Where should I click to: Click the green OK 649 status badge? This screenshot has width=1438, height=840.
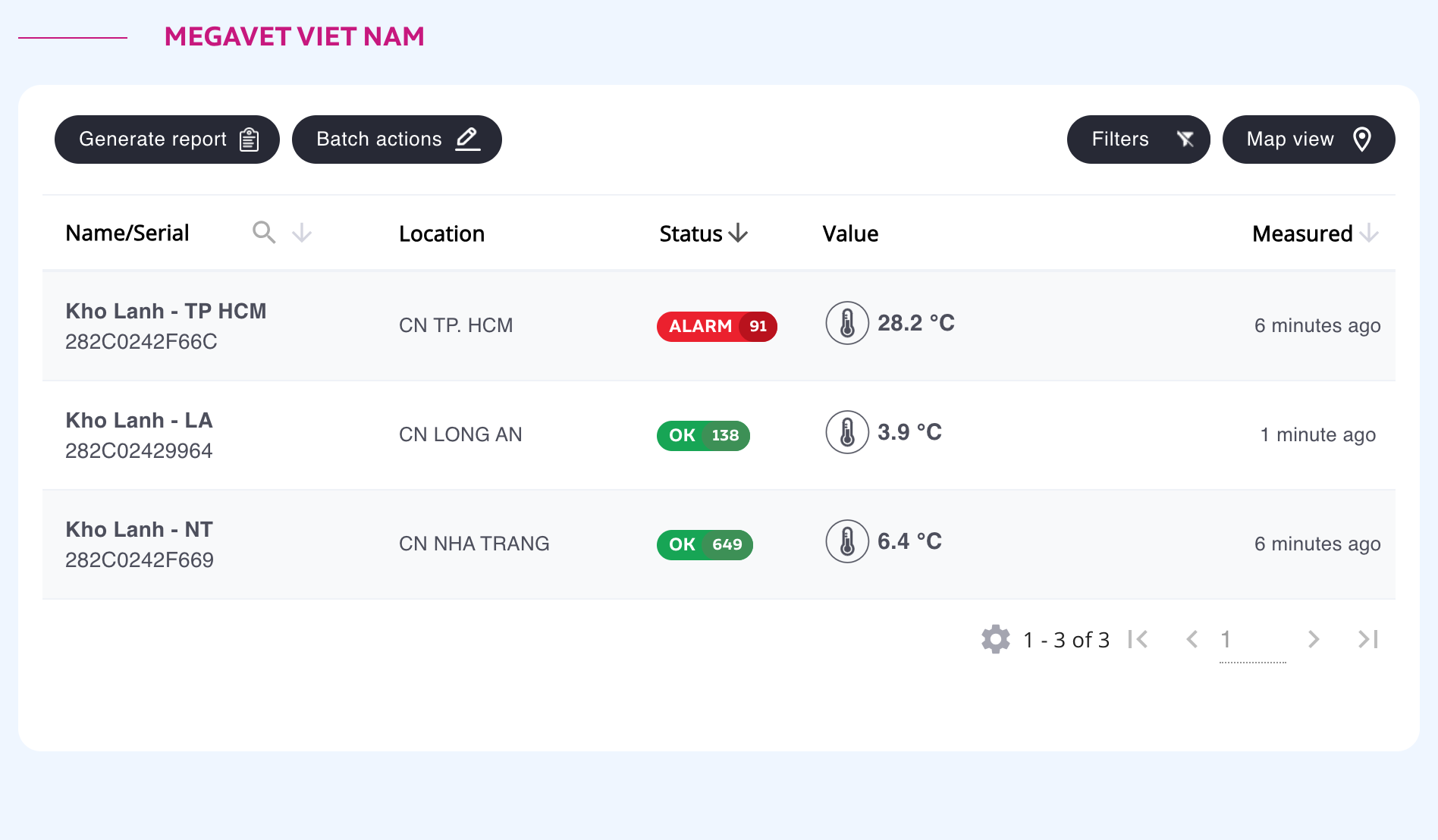click(x=705, y=544)
